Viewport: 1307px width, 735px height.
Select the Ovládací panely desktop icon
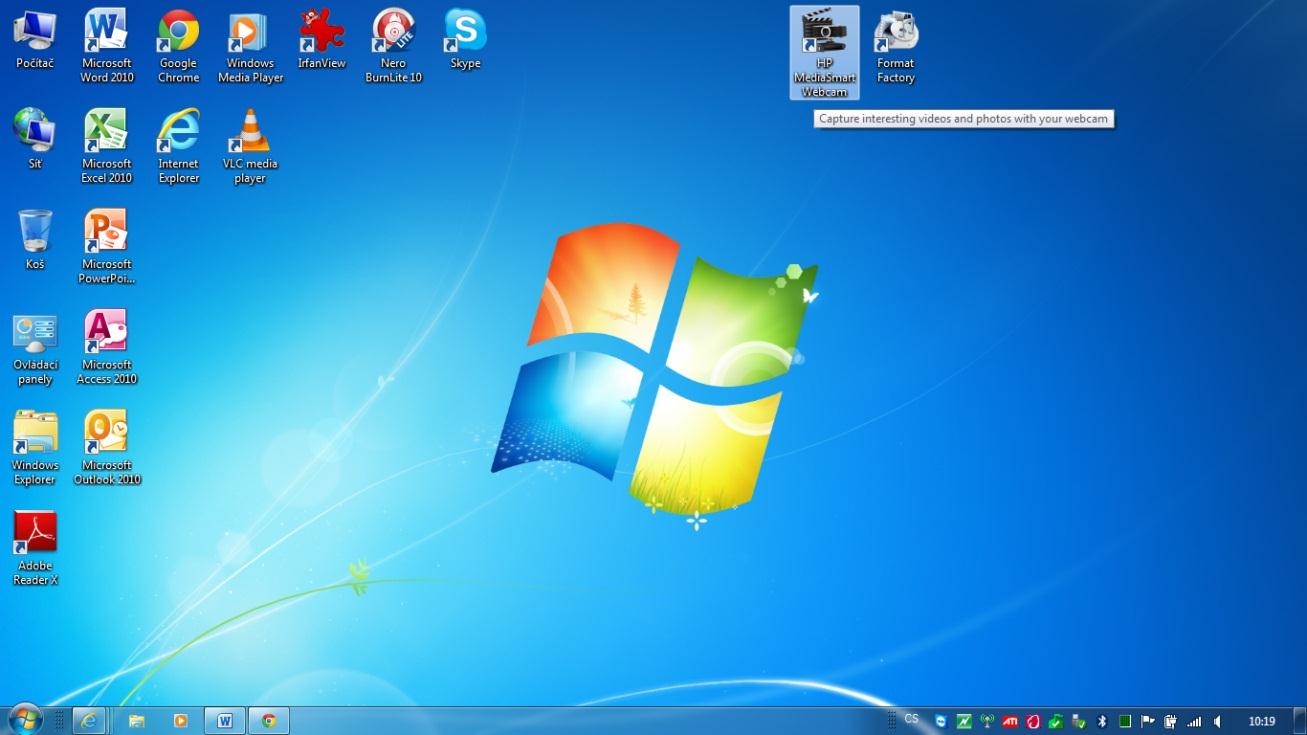point(35,348)
